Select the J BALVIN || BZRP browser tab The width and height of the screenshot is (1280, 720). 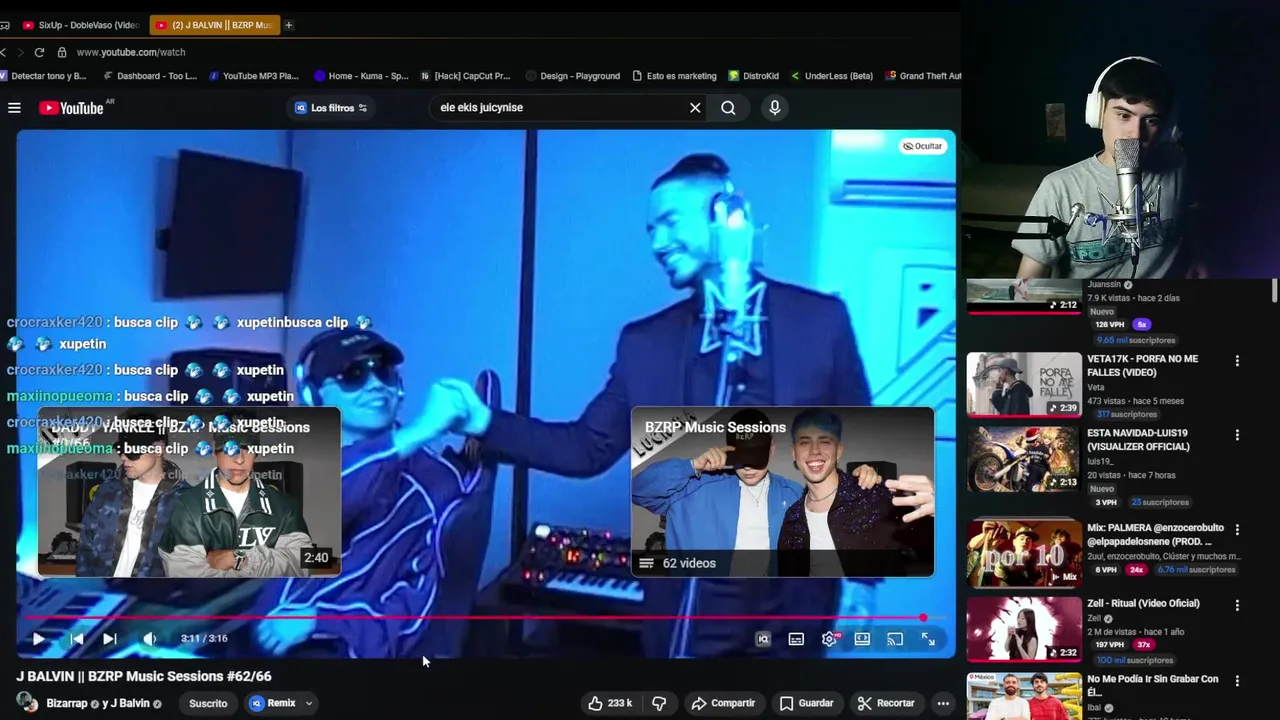click(214, 25)
